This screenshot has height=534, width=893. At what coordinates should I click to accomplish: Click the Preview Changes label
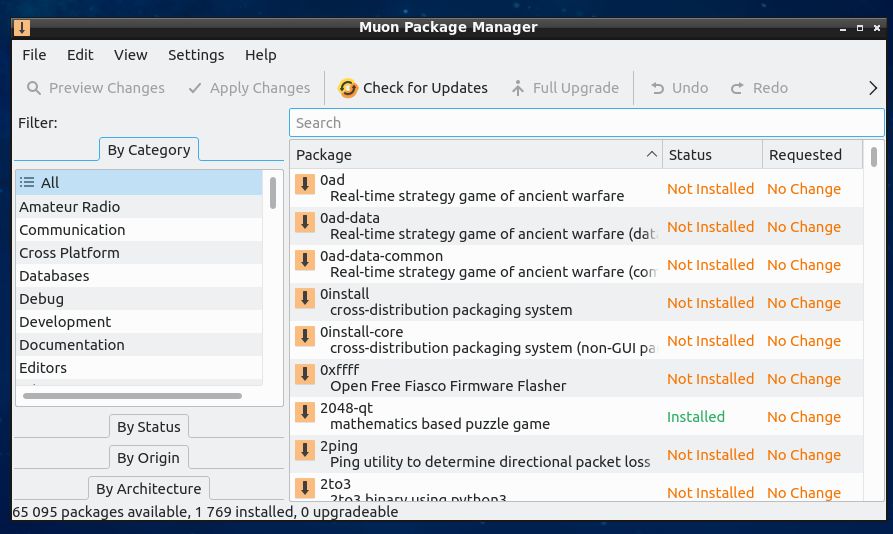[x=106, y=88]
